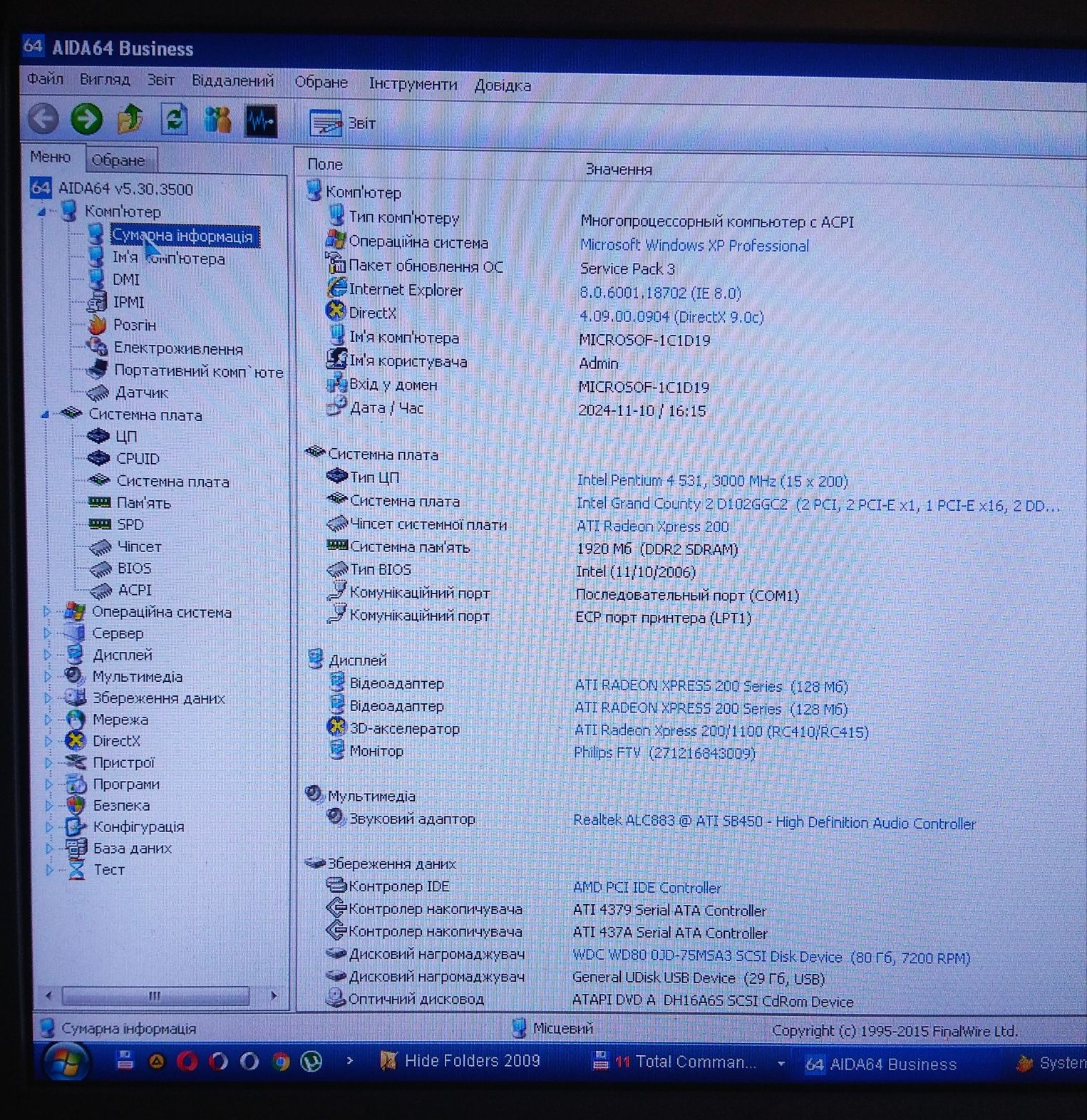Expand the DirectX tree node
This screenshot has height=1120, width=1087.
[48, 741]
